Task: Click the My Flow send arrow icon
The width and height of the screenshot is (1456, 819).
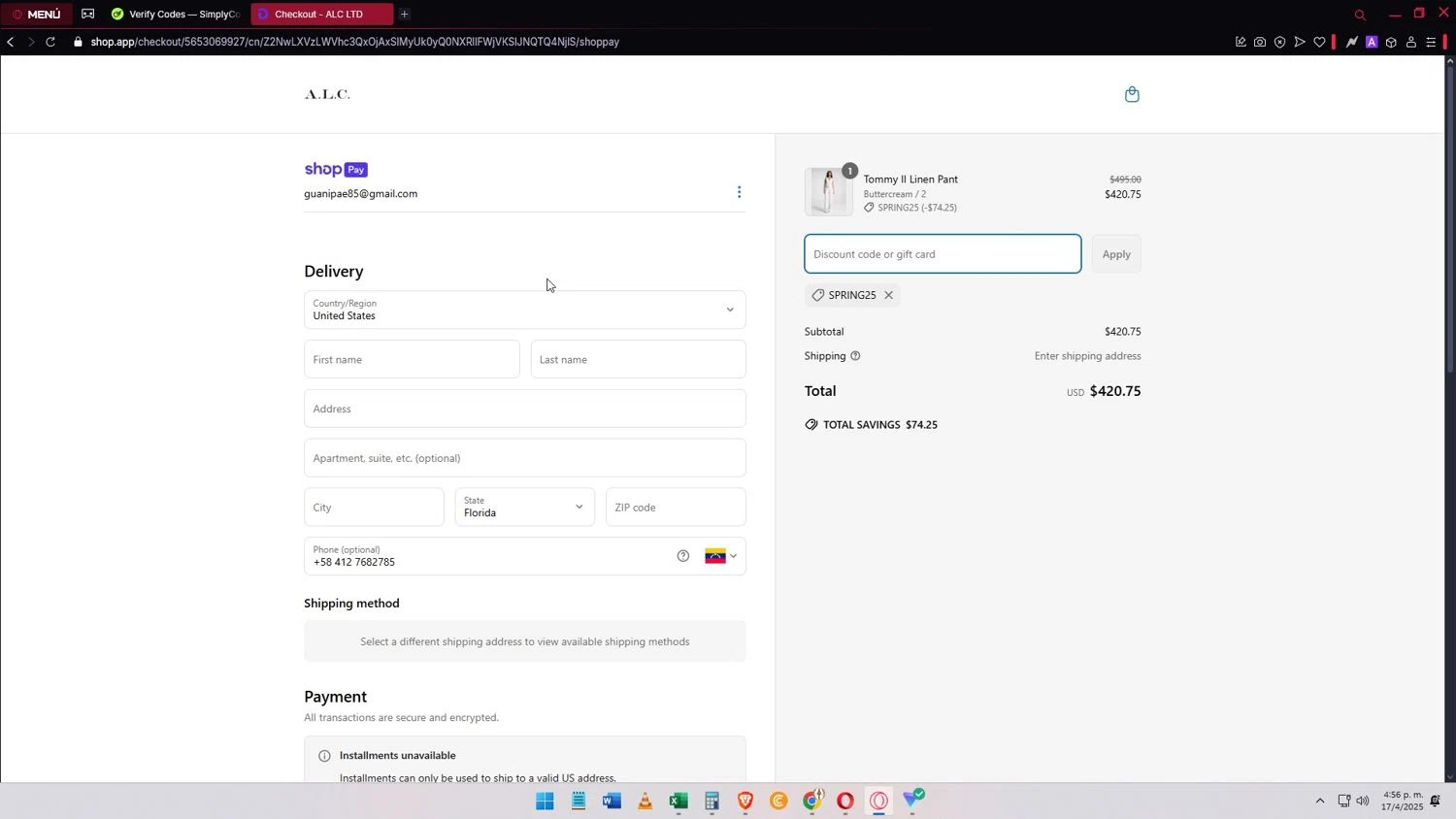Action: [1300, 42]
